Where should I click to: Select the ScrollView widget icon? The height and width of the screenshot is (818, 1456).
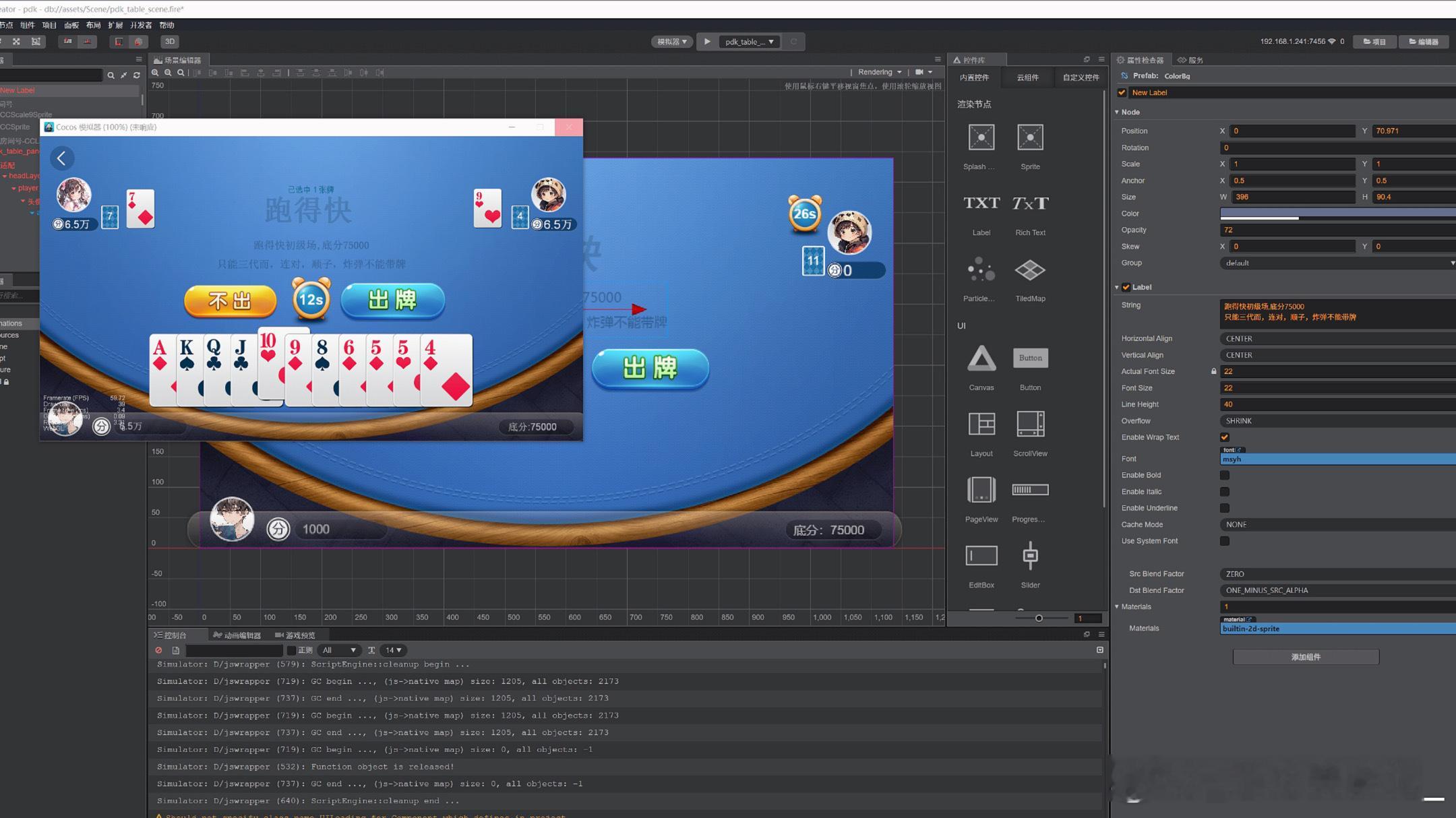coord(1029,424)
